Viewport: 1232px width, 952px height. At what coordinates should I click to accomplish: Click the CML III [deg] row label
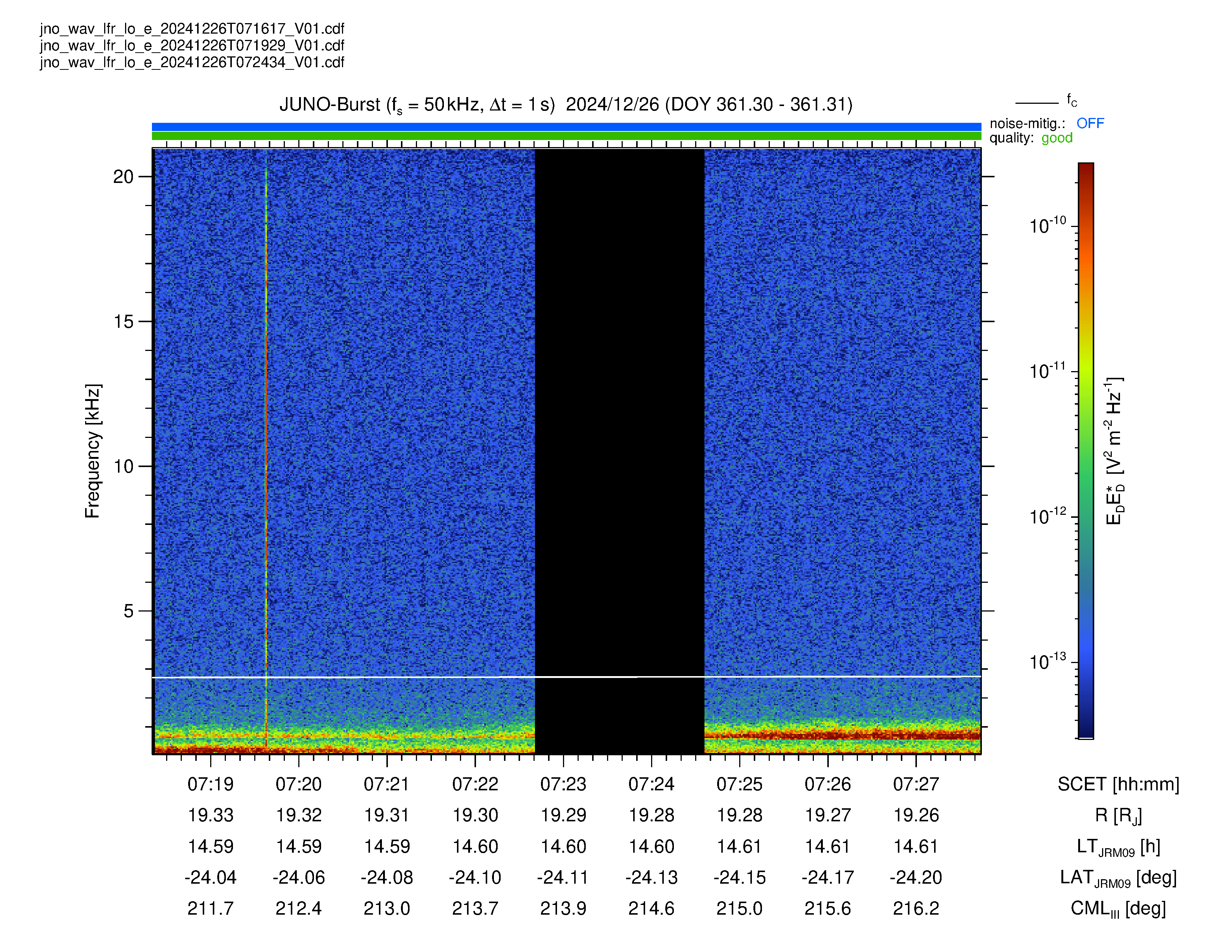(x=1118, y=909)
